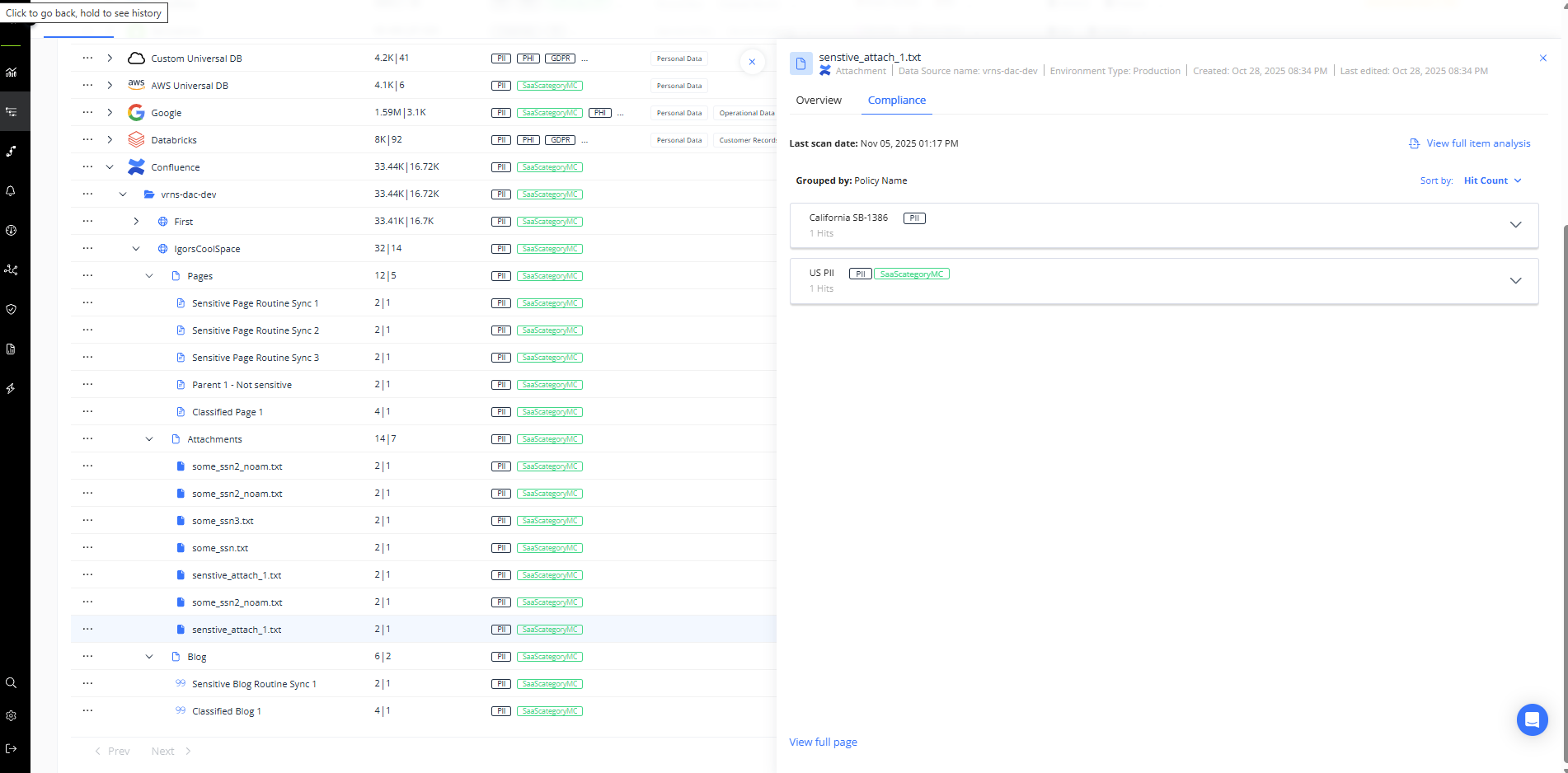Image resolution: width=1568 pixels, height=773 pixels.
Task: Expand the US PII policy section
Action: pos(1515,281)
